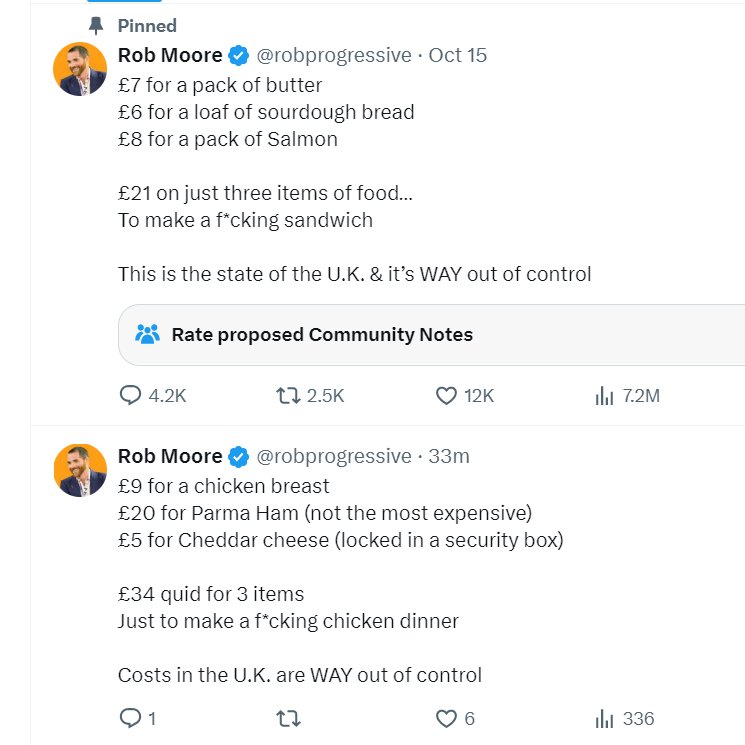The image size is (745, 745).
Task: Click the Community Notes people icon
Action: coord(147,334)
